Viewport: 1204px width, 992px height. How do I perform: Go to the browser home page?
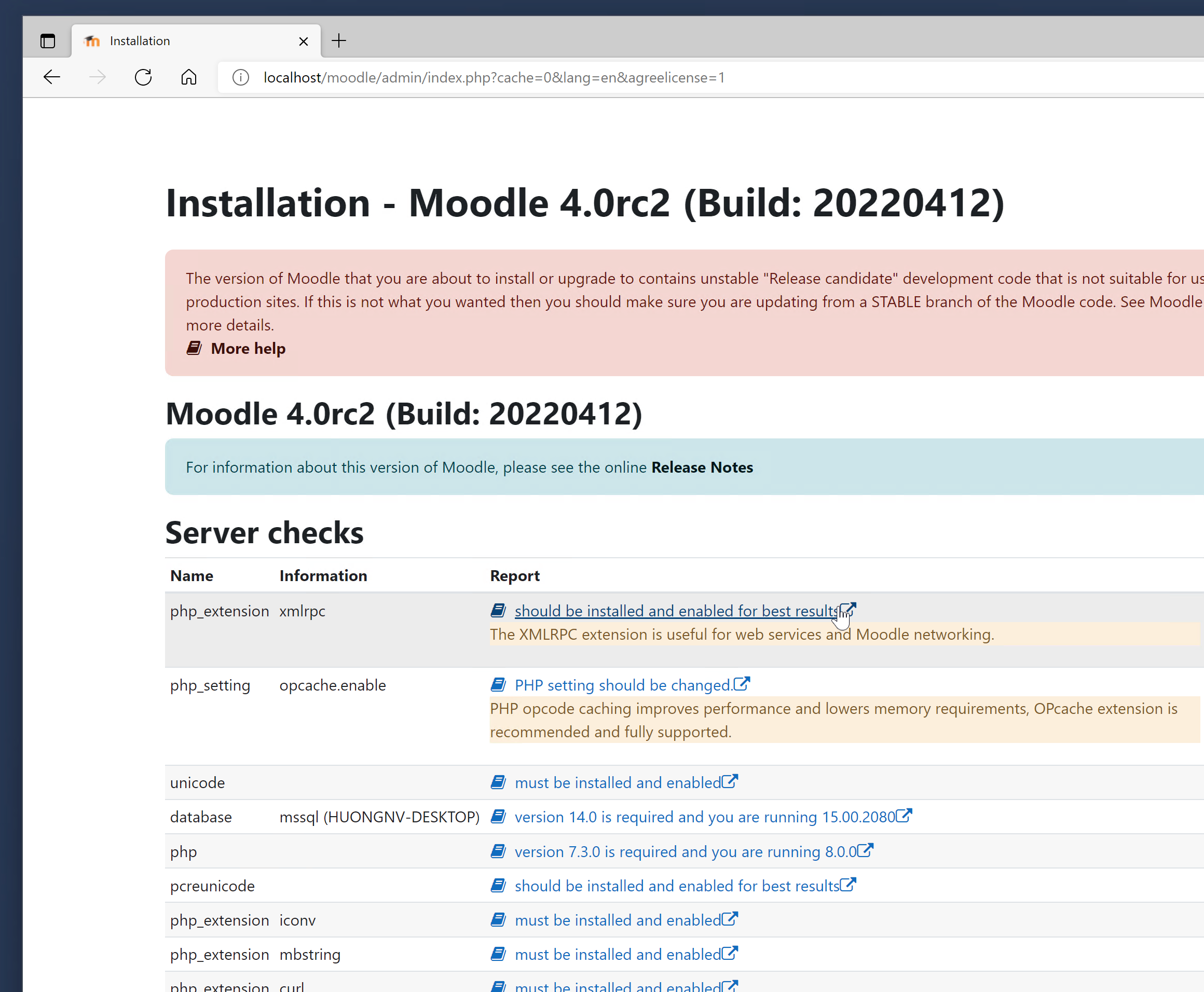pyautogui.click(x=188, y=77)
